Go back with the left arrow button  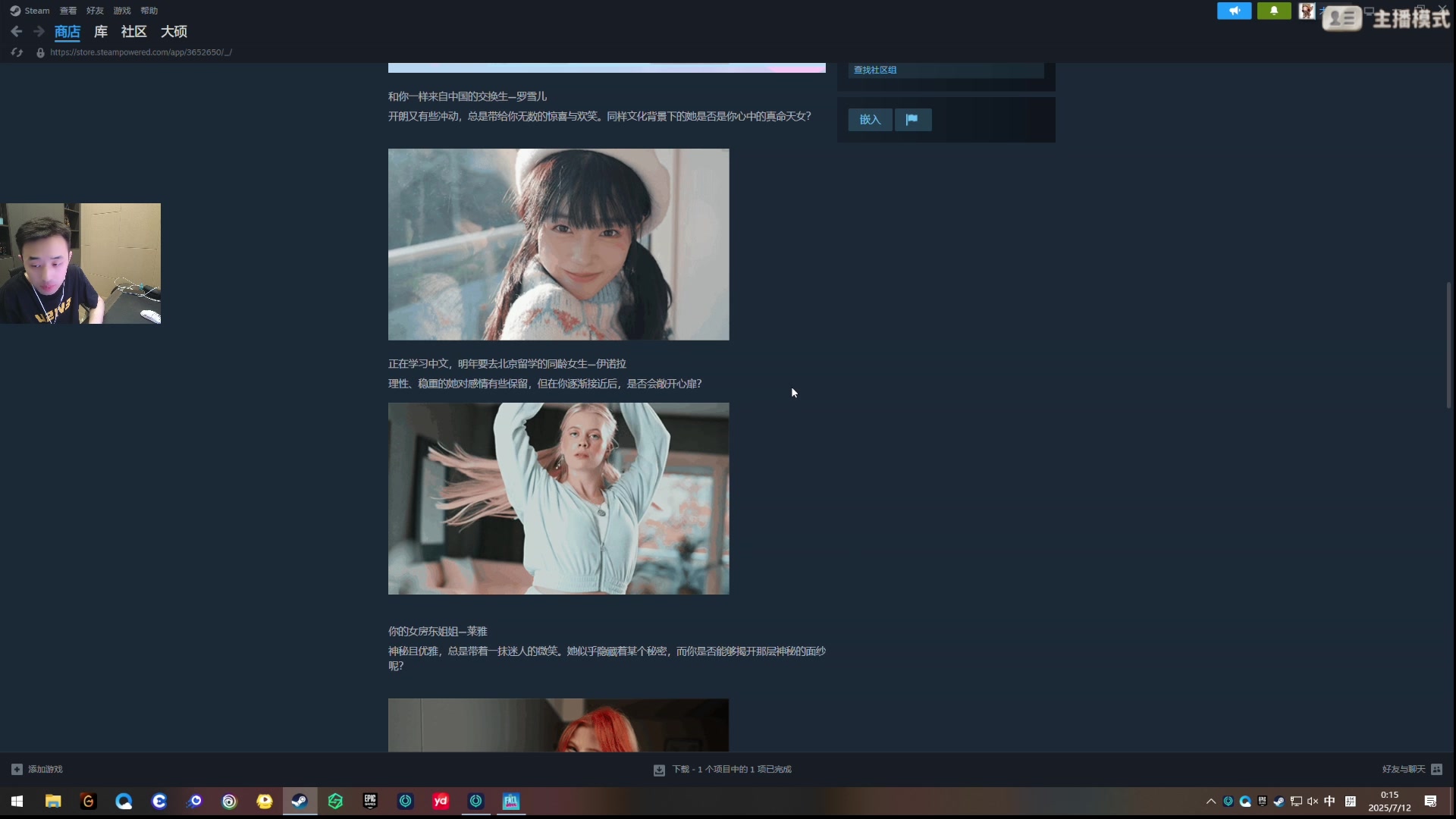[x=17, y=32]
